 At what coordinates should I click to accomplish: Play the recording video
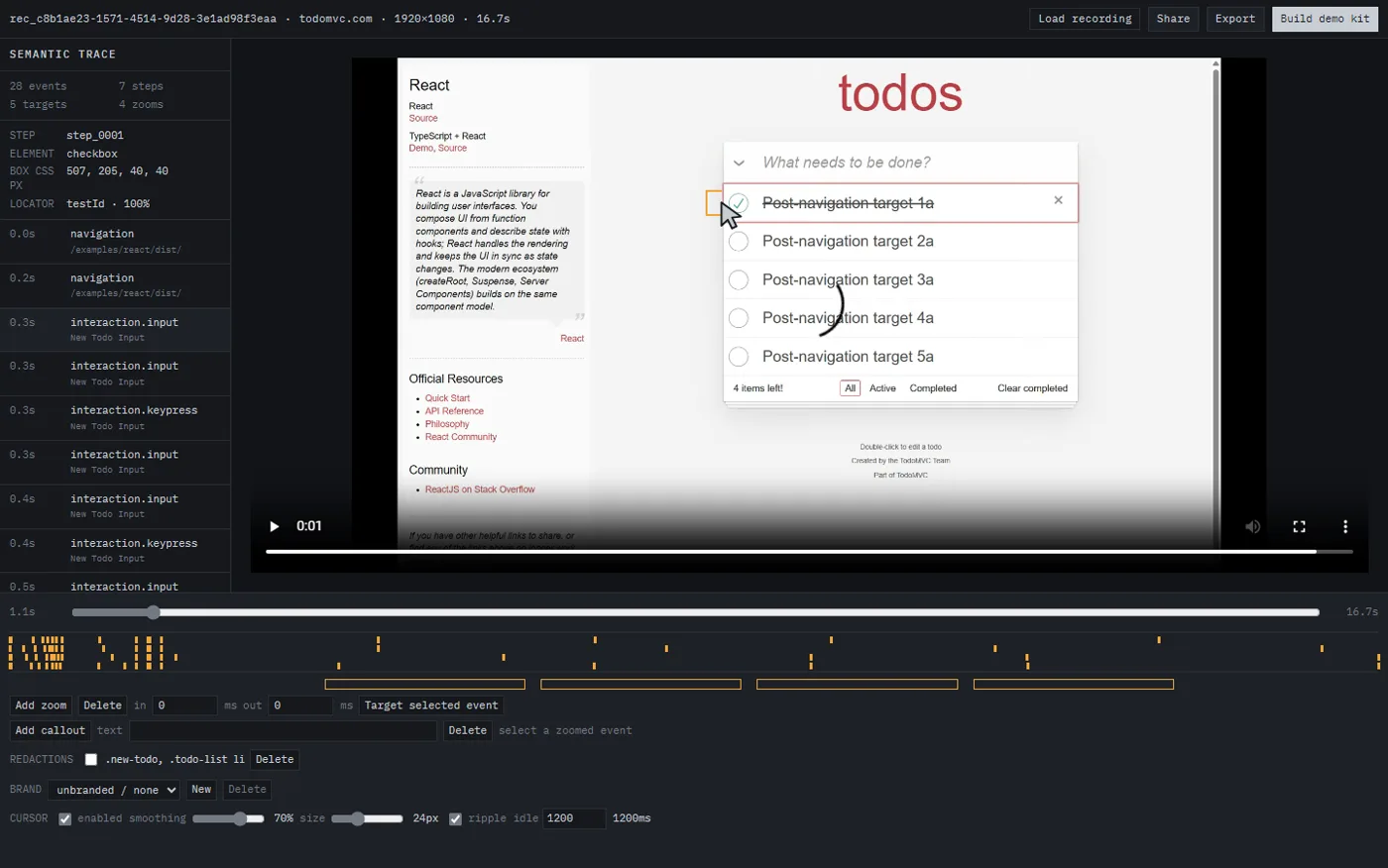pos(275,526)
